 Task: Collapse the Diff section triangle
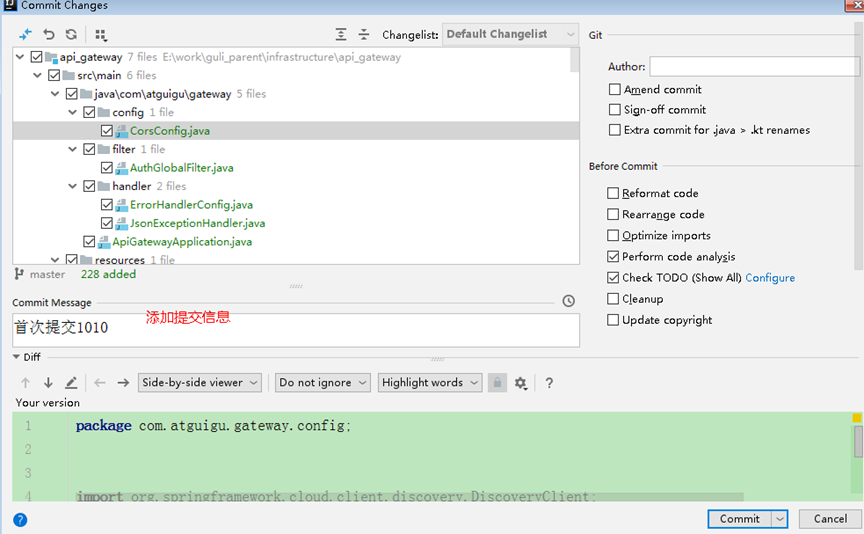[17, 357]
